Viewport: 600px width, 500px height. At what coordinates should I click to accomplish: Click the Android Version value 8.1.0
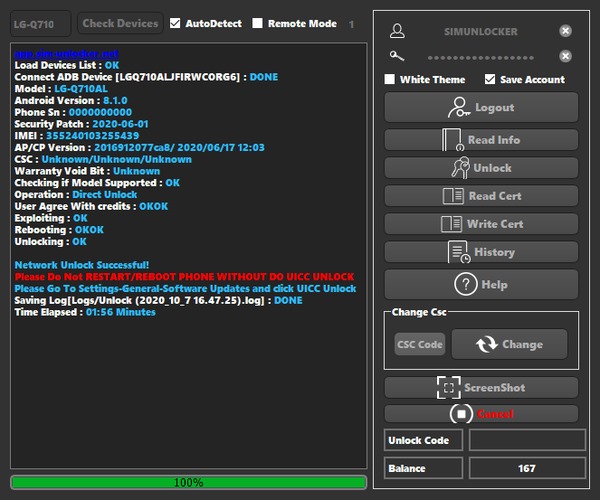115,101
